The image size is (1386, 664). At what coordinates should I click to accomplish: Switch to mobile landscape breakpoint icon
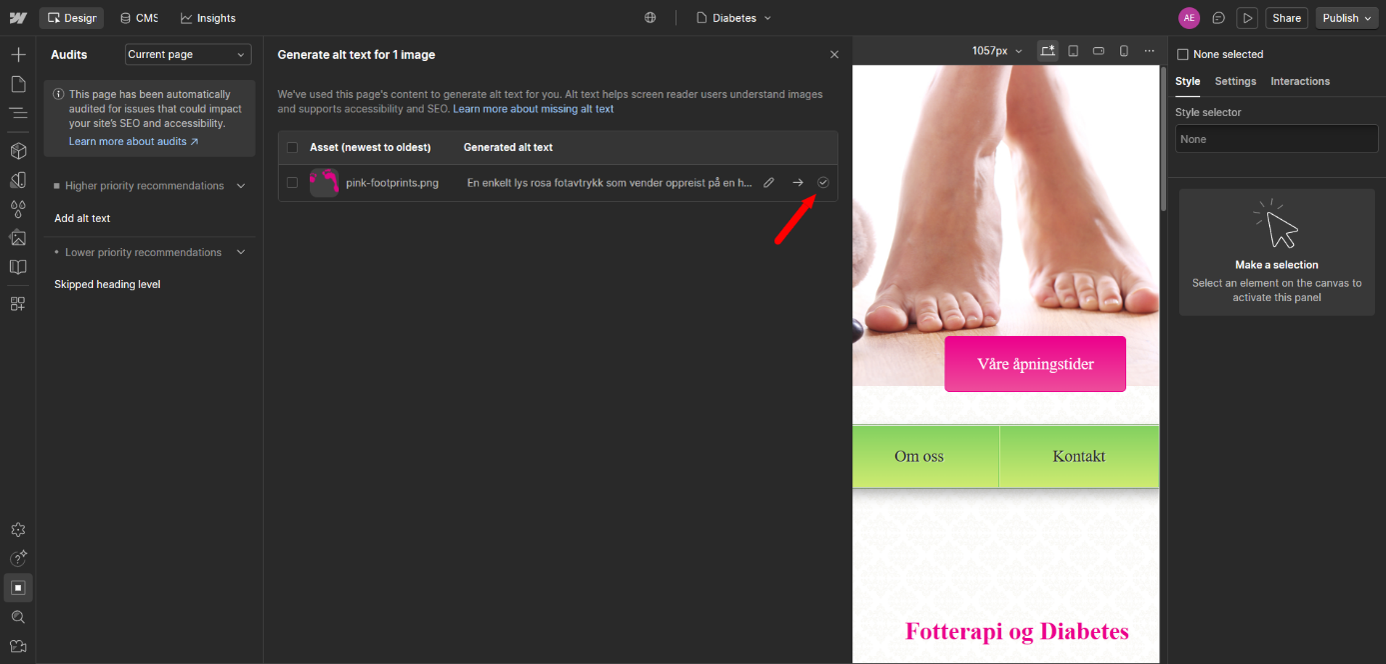point(1098,51)
